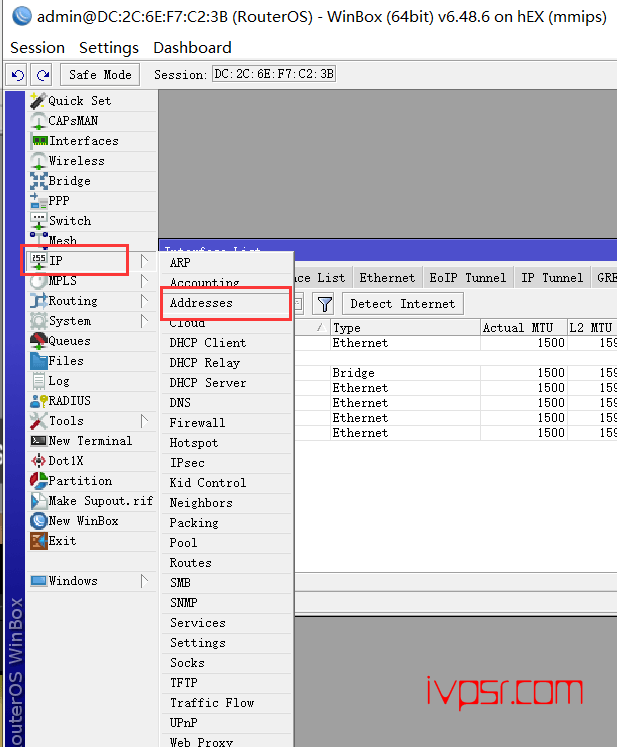Select IPsec from IP submenu
Screen dimensions: 617x747
pos(226,463)
